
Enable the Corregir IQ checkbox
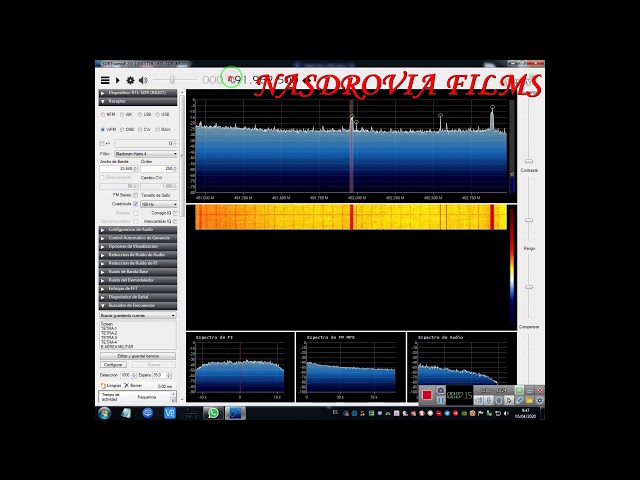(x=175, y=213)
